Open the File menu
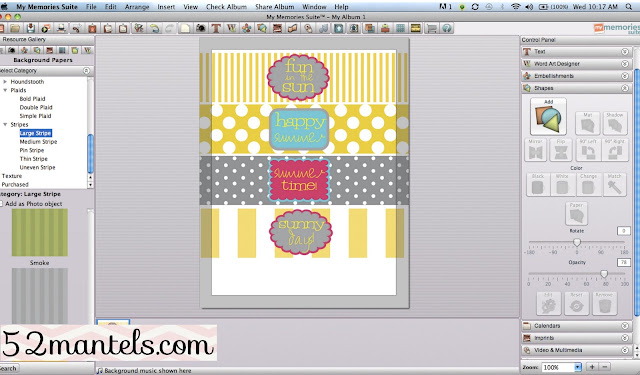This screenshot has height=375, width=640. (91, 7)
